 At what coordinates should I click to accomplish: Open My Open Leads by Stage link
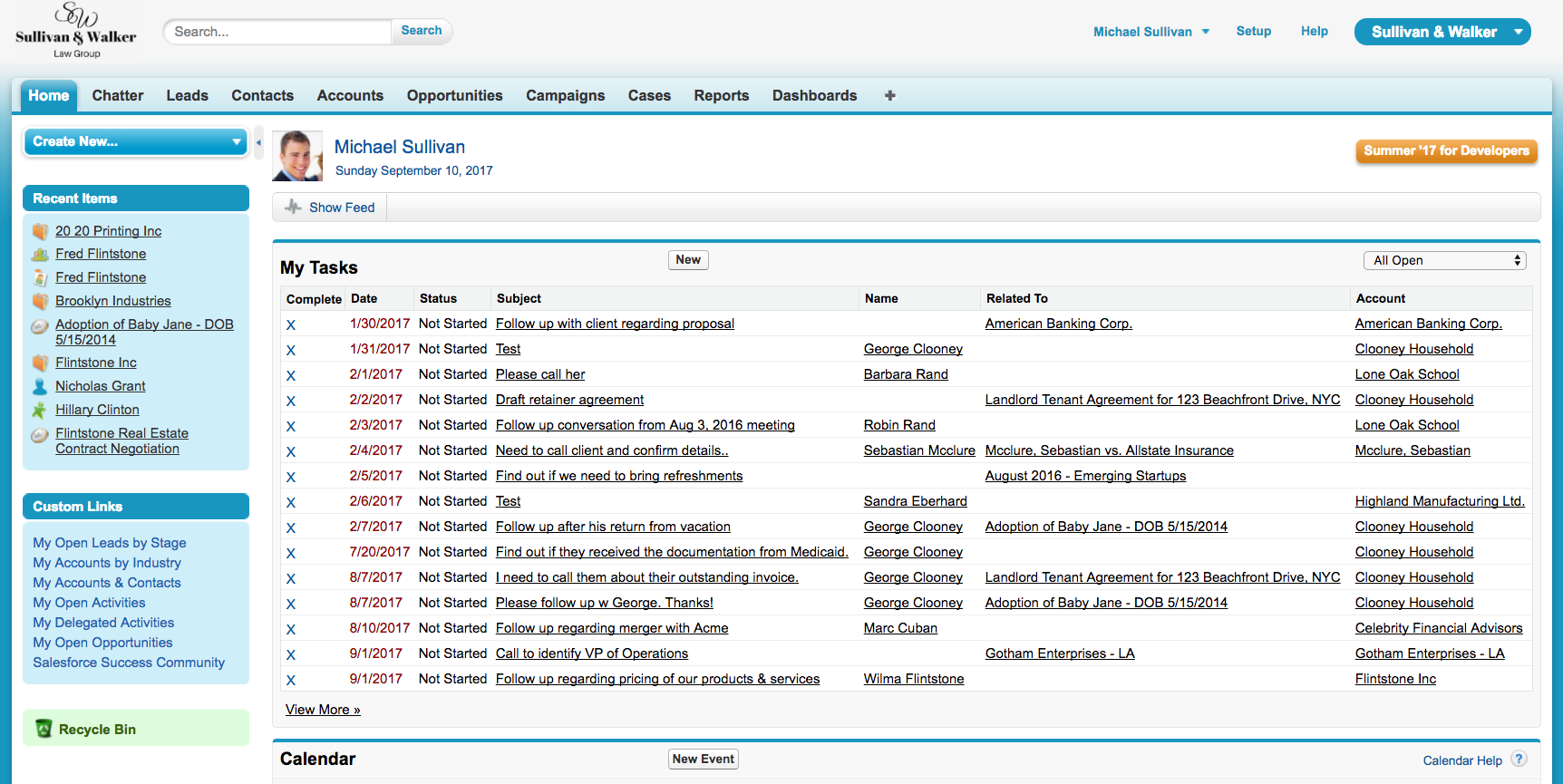coord(110,543)
